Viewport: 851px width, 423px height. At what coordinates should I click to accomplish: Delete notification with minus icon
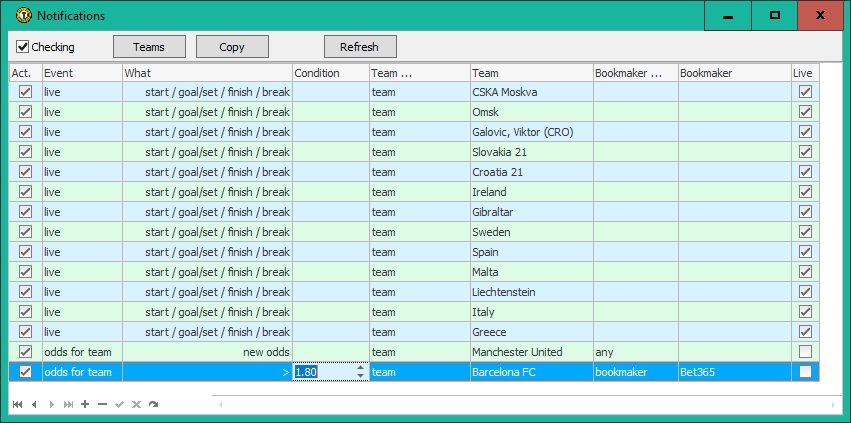point(102,404)
